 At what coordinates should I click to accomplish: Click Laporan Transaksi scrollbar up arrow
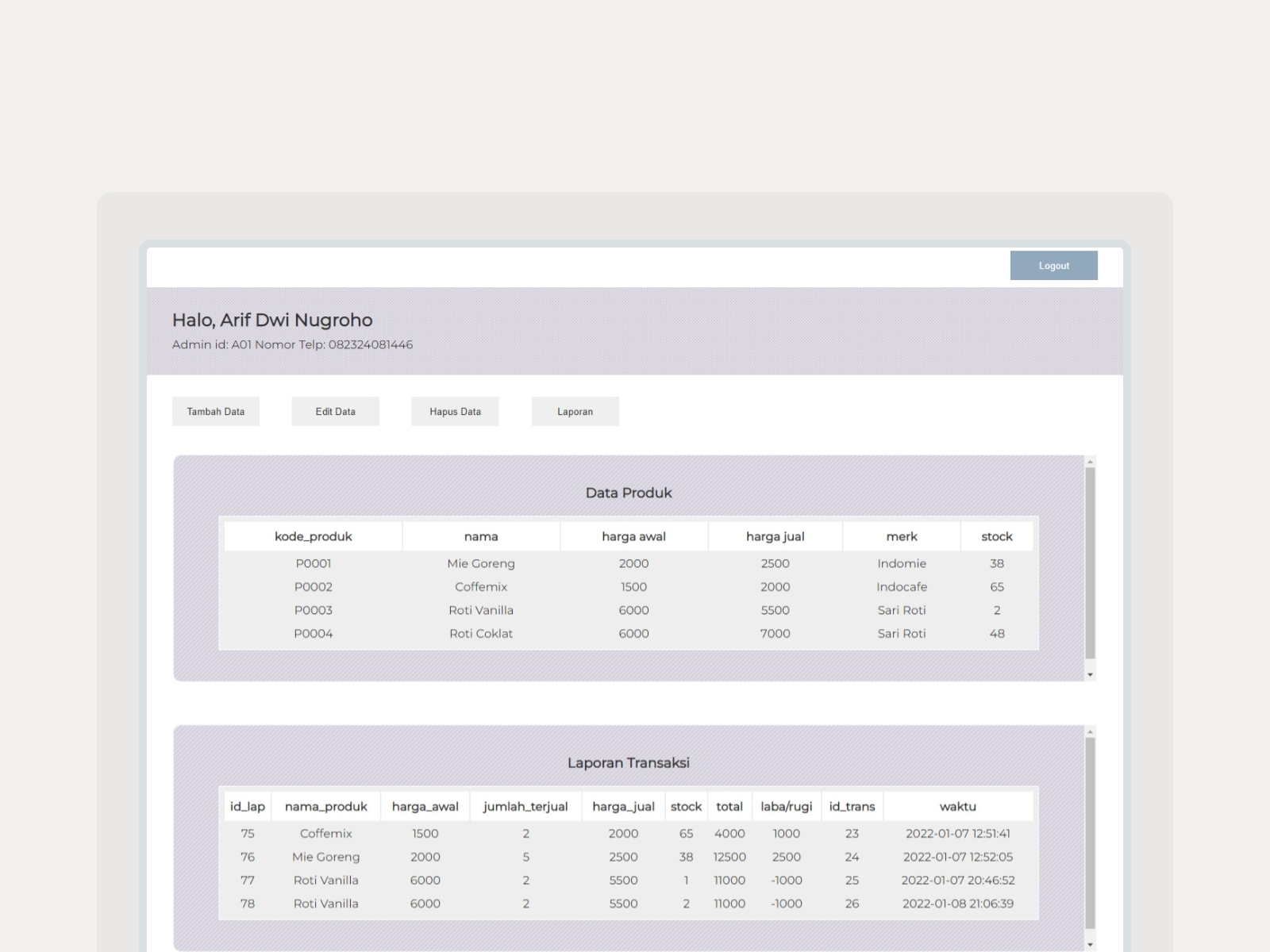tap(1090, 731)
